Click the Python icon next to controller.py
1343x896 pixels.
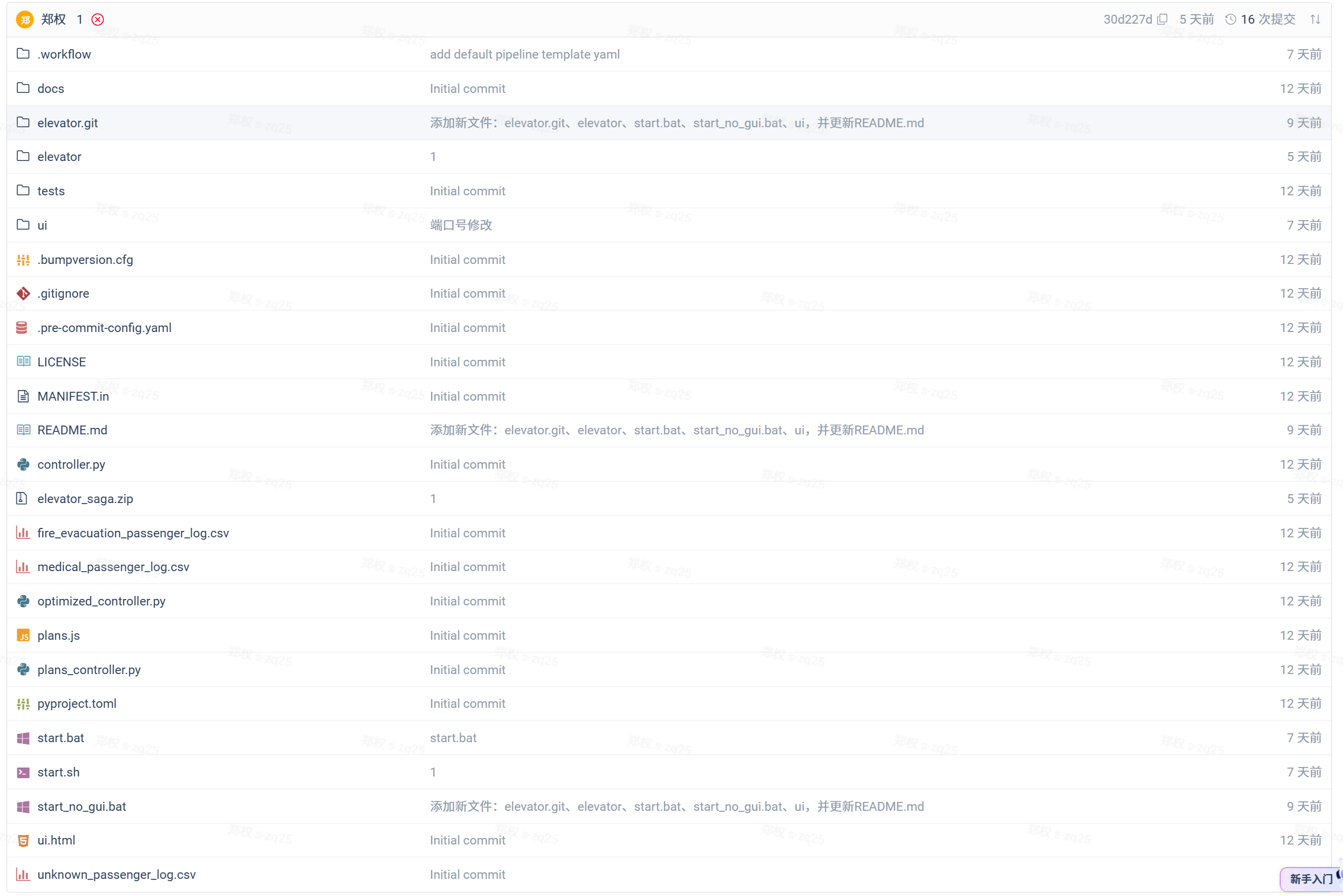click(23, 465)
